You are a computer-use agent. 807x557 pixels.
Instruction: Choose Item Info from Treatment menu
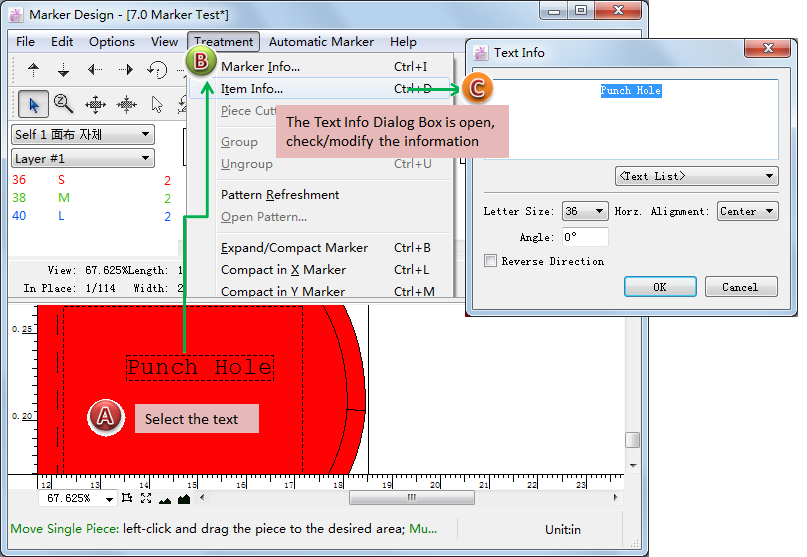click(x=252, y=89)
